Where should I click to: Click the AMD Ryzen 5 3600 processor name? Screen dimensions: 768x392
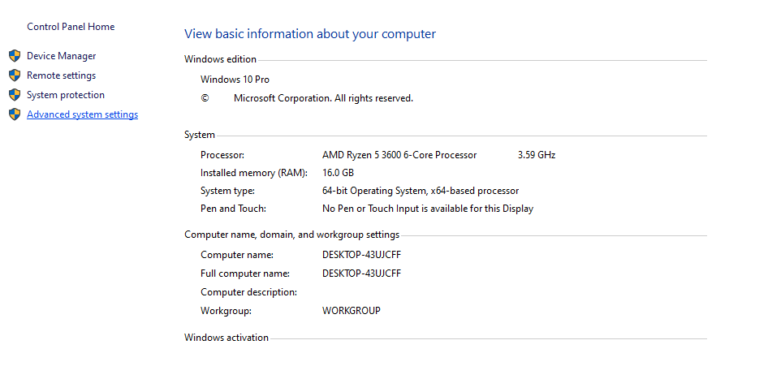[399, 155]
